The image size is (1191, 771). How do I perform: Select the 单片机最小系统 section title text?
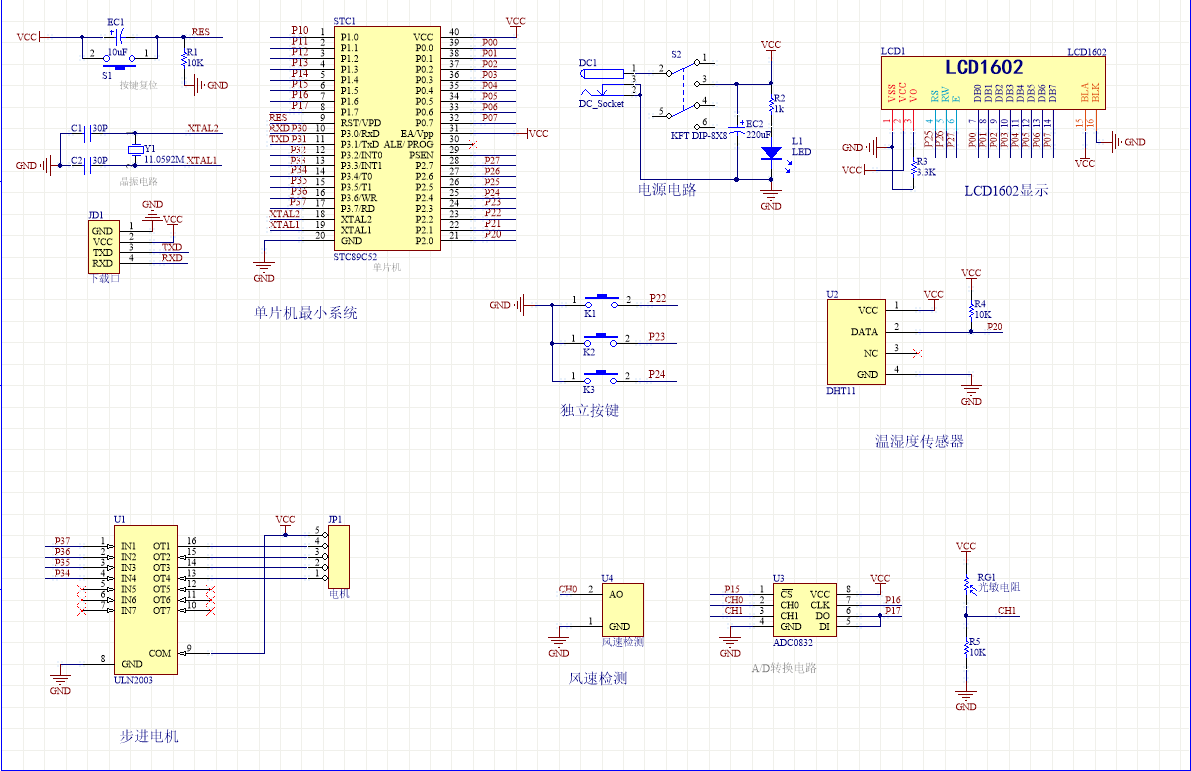click(x=305, y=313)
